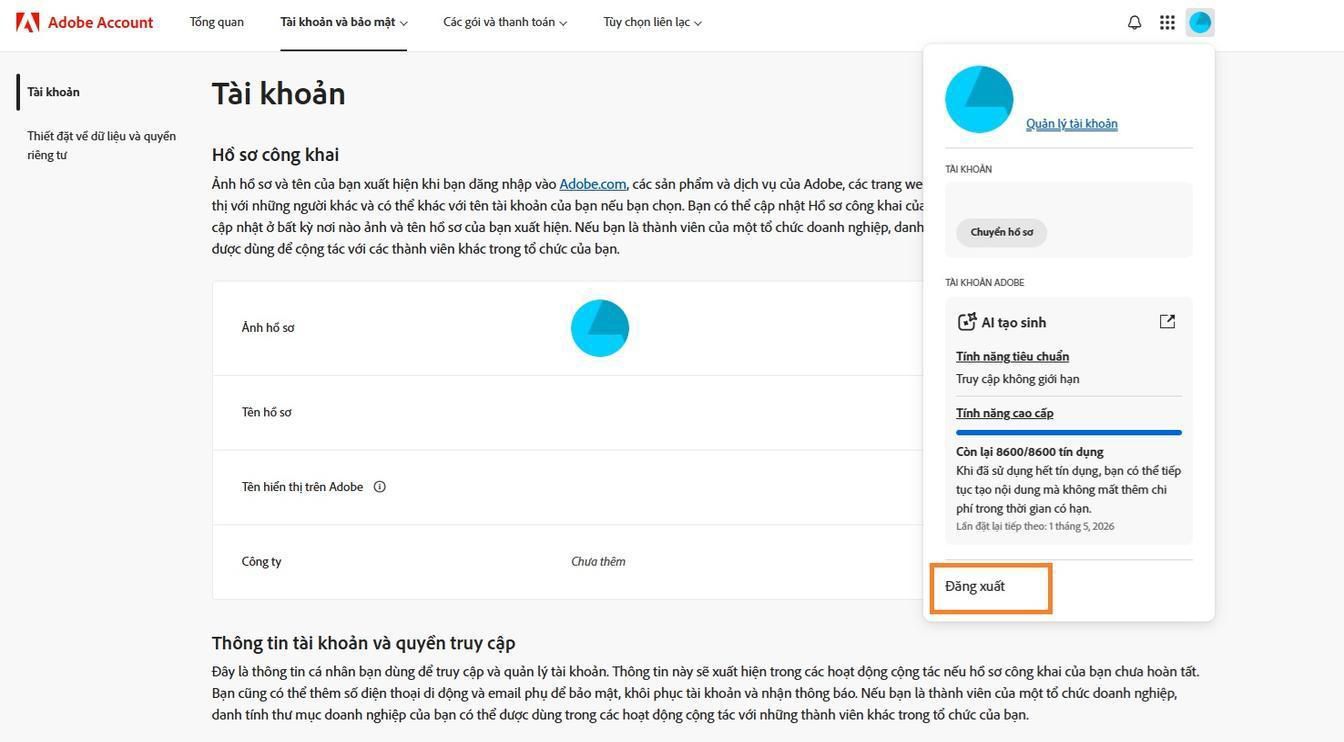
Task: Click Tên hồ sơ row label
Action: (x=267, y=412)
